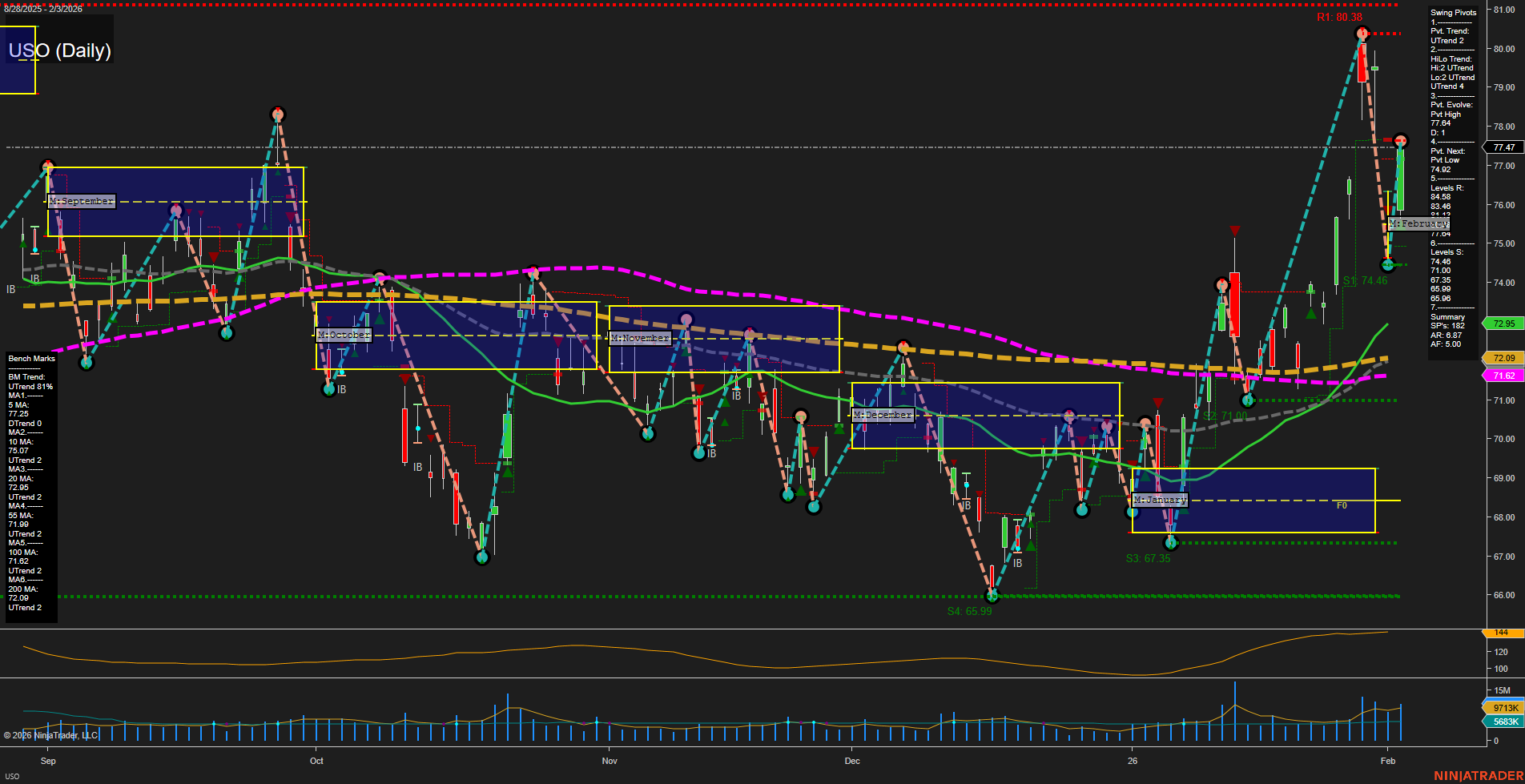Click the M:February monthly range label
Image resolution: width=1525 pixels, height=784 pixels.
point(1418,223)
